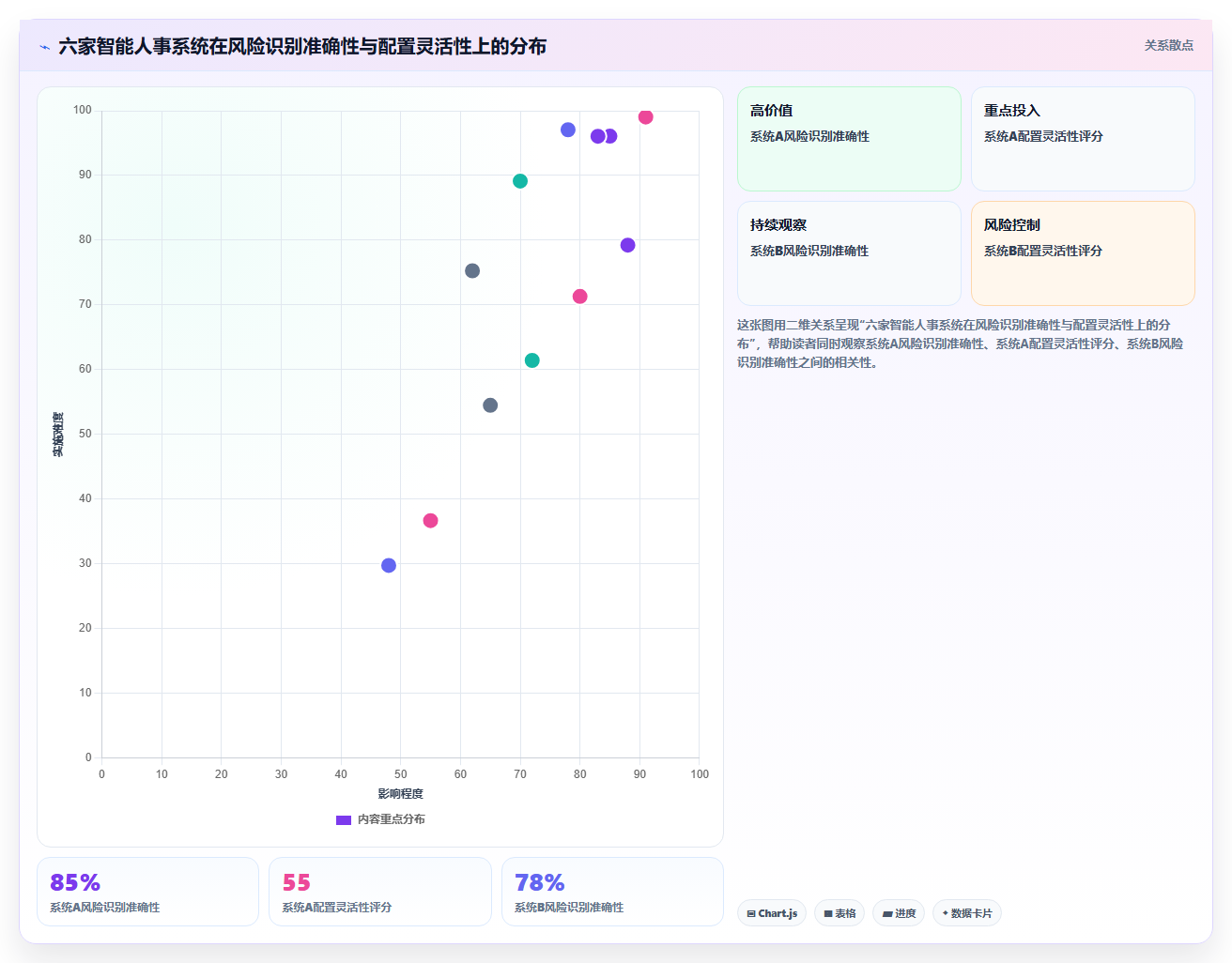Click the 实施难度 y-axis title
The height and width of the screenshot is (963, 1232).
point(58,435)
